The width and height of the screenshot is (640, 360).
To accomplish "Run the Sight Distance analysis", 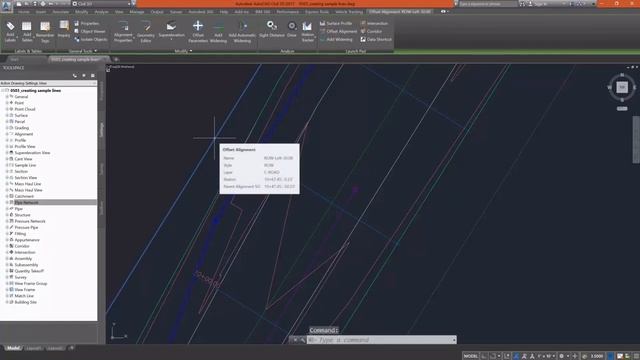I will coord(271,29).
